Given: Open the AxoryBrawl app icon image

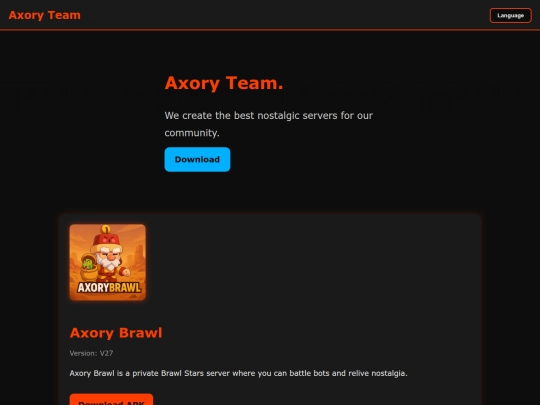Looking at the screenshot, I should click(107, 262).
